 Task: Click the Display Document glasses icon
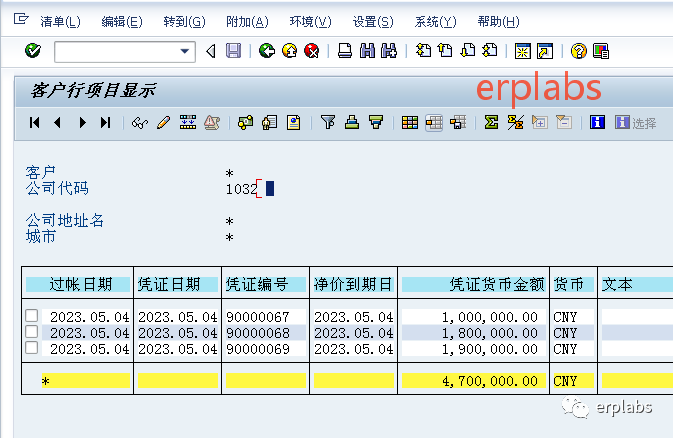click(140, 123)
